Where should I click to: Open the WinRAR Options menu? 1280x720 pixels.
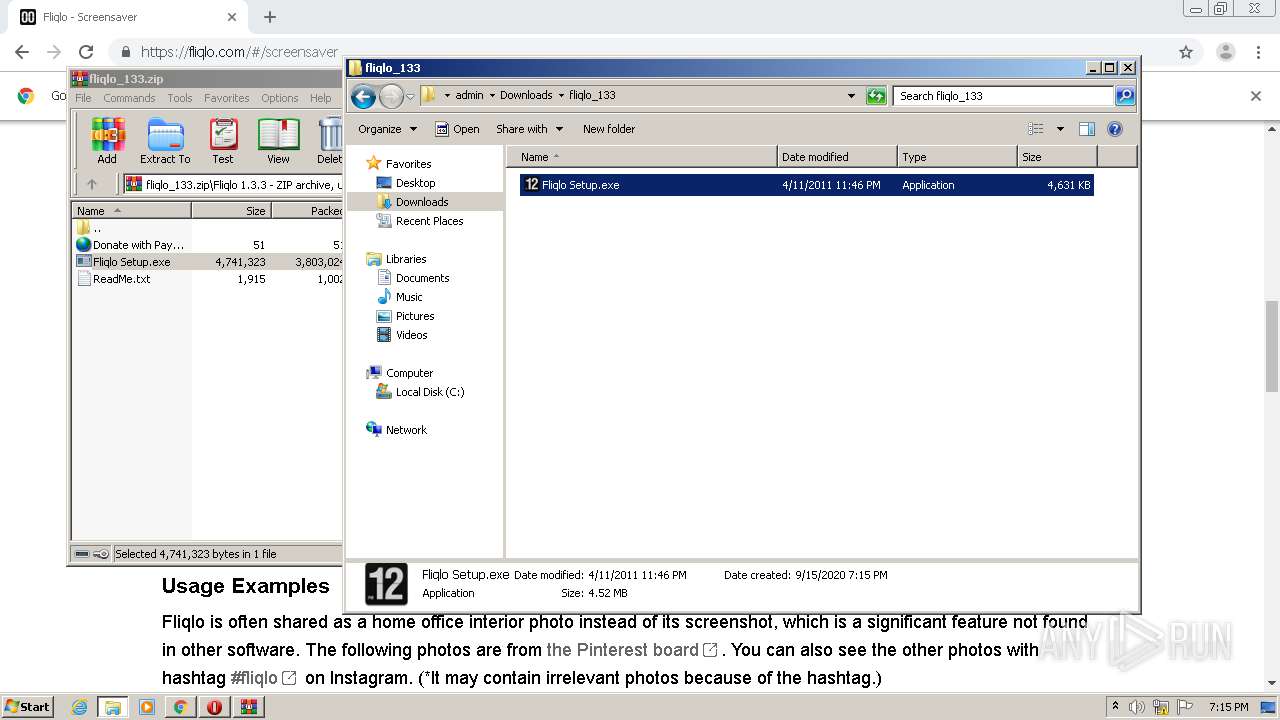pos(280,98)
